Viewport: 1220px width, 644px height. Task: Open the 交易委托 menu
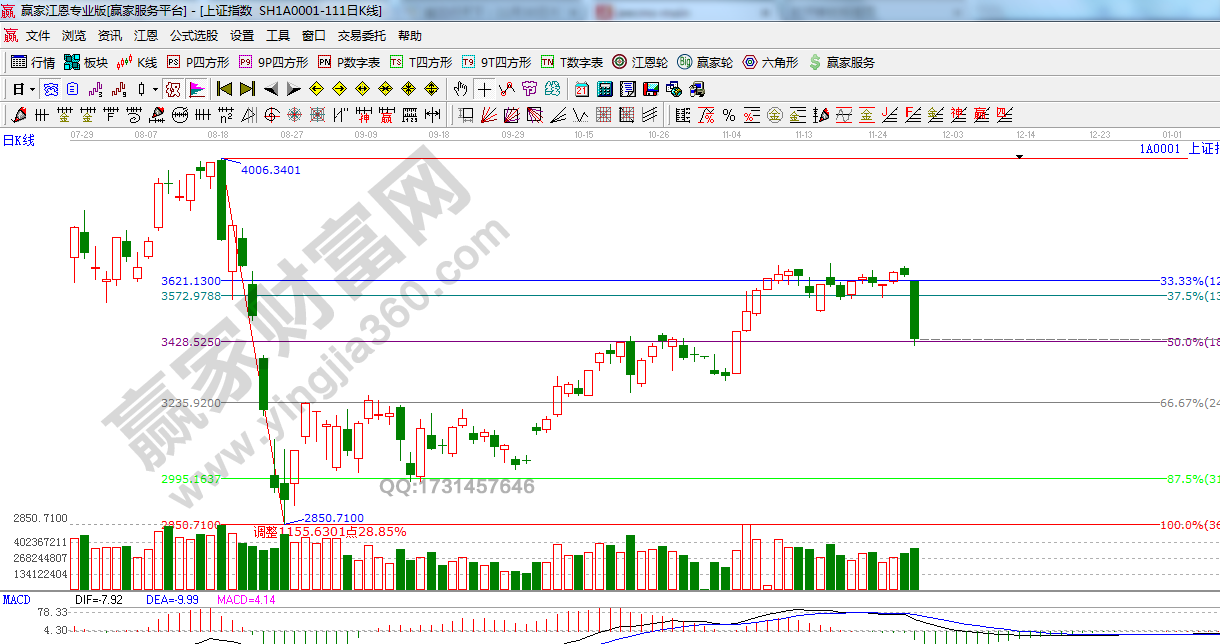coord(361,35)
